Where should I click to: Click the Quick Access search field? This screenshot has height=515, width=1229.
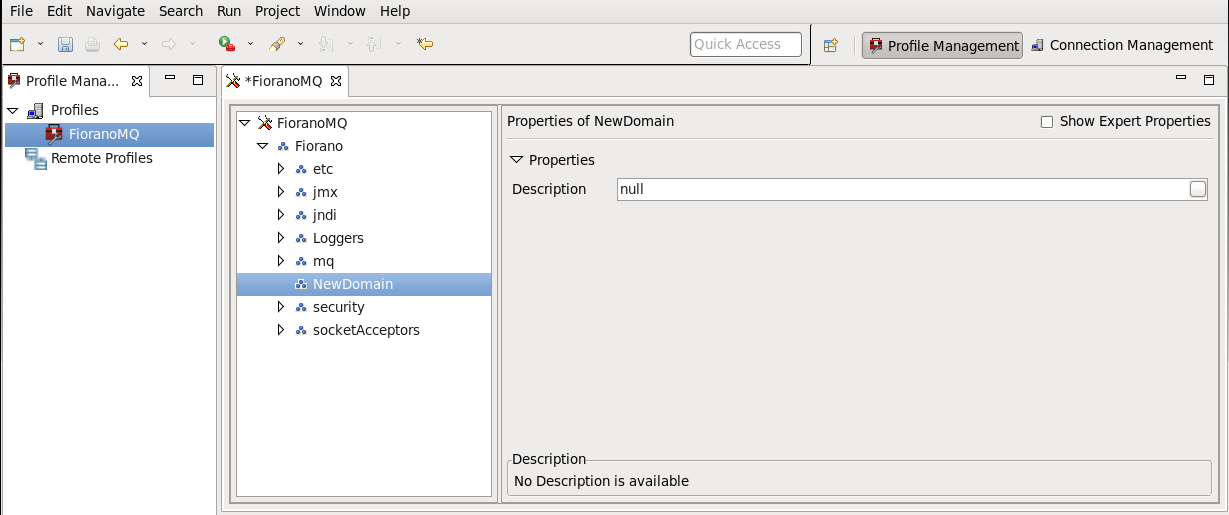[x=746, y=44]
